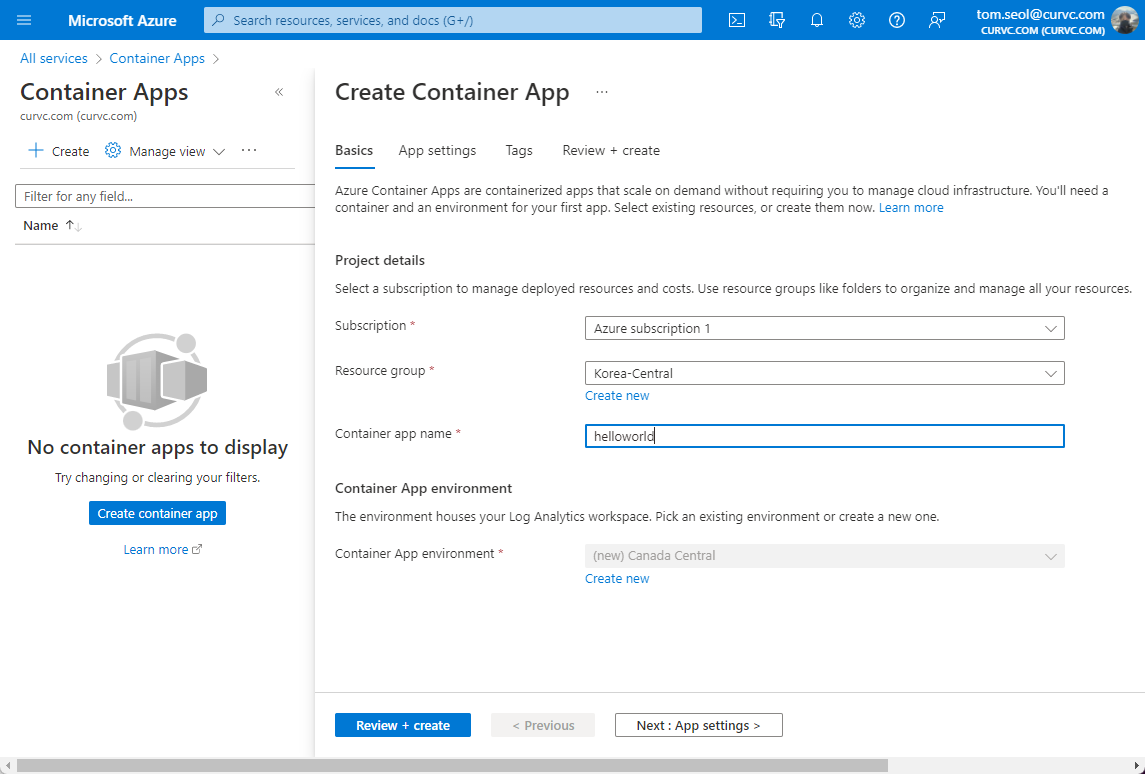Click the user account avatar
Viewport: 1145px width, 774px height.
coord(1125,20)
